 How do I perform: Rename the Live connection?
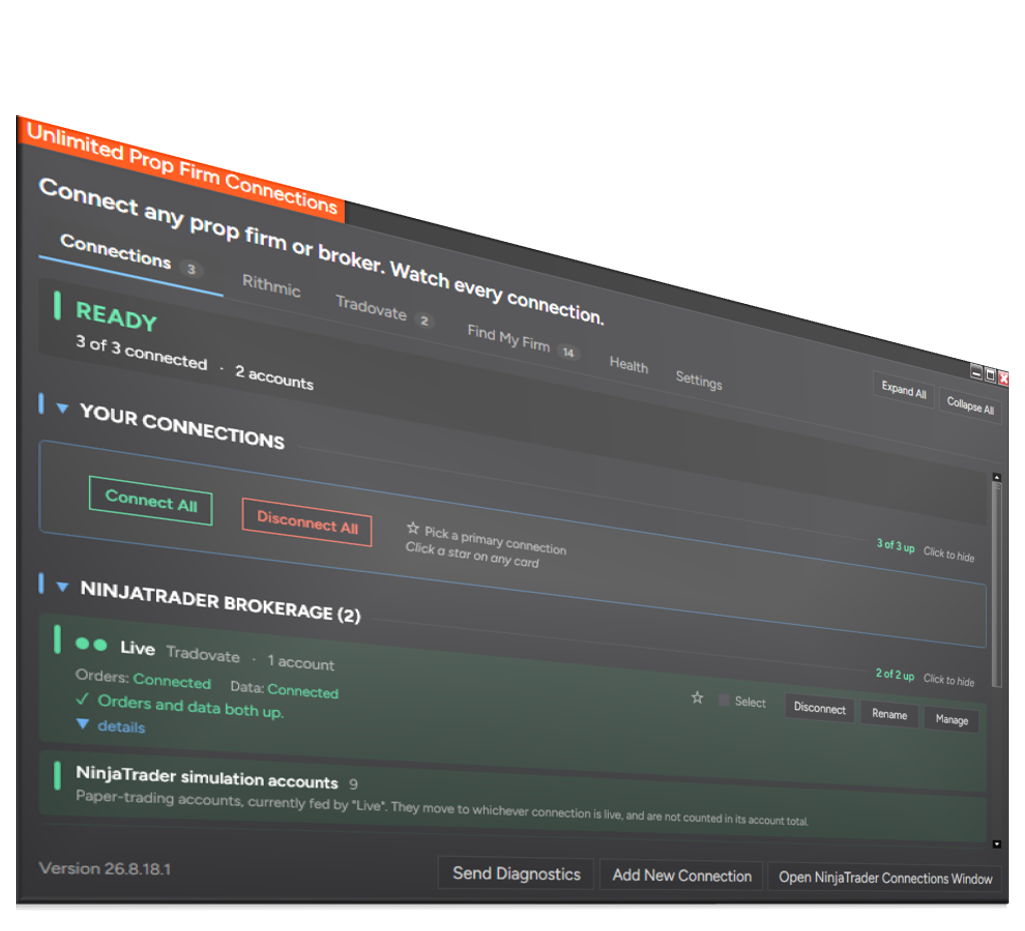click(889, 714)
